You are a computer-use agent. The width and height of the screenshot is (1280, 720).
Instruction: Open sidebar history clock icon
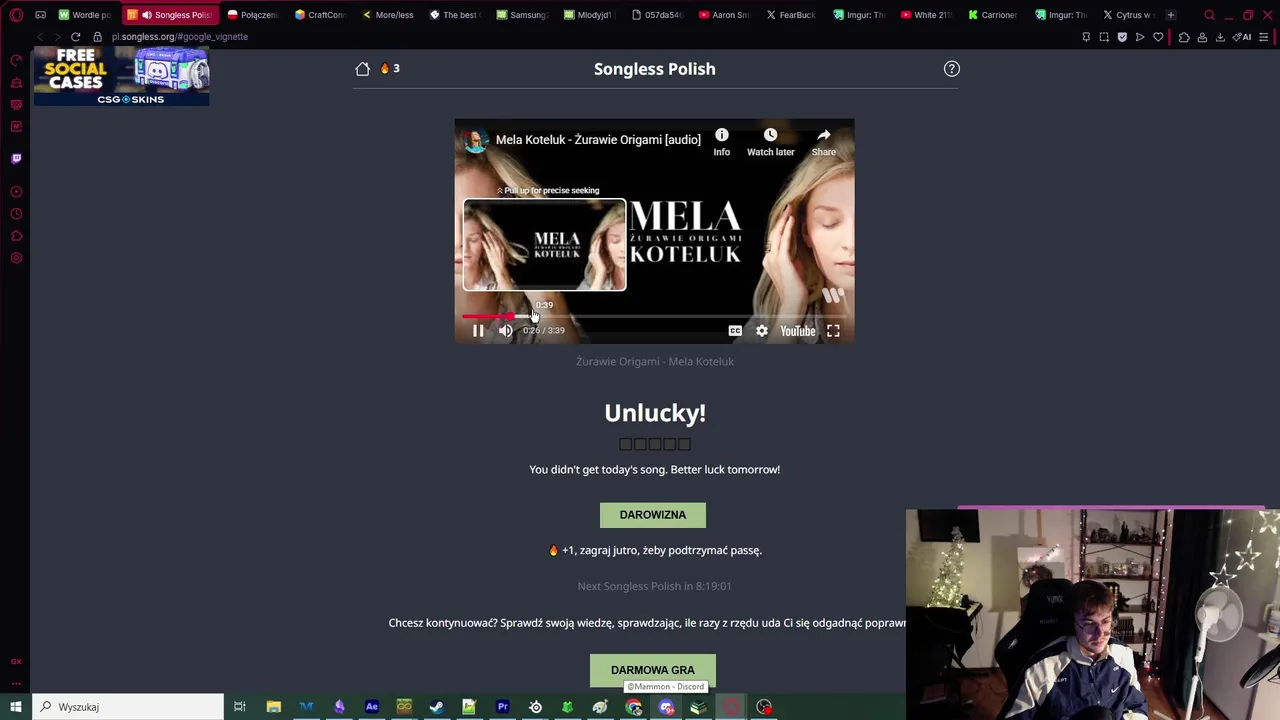16,214
